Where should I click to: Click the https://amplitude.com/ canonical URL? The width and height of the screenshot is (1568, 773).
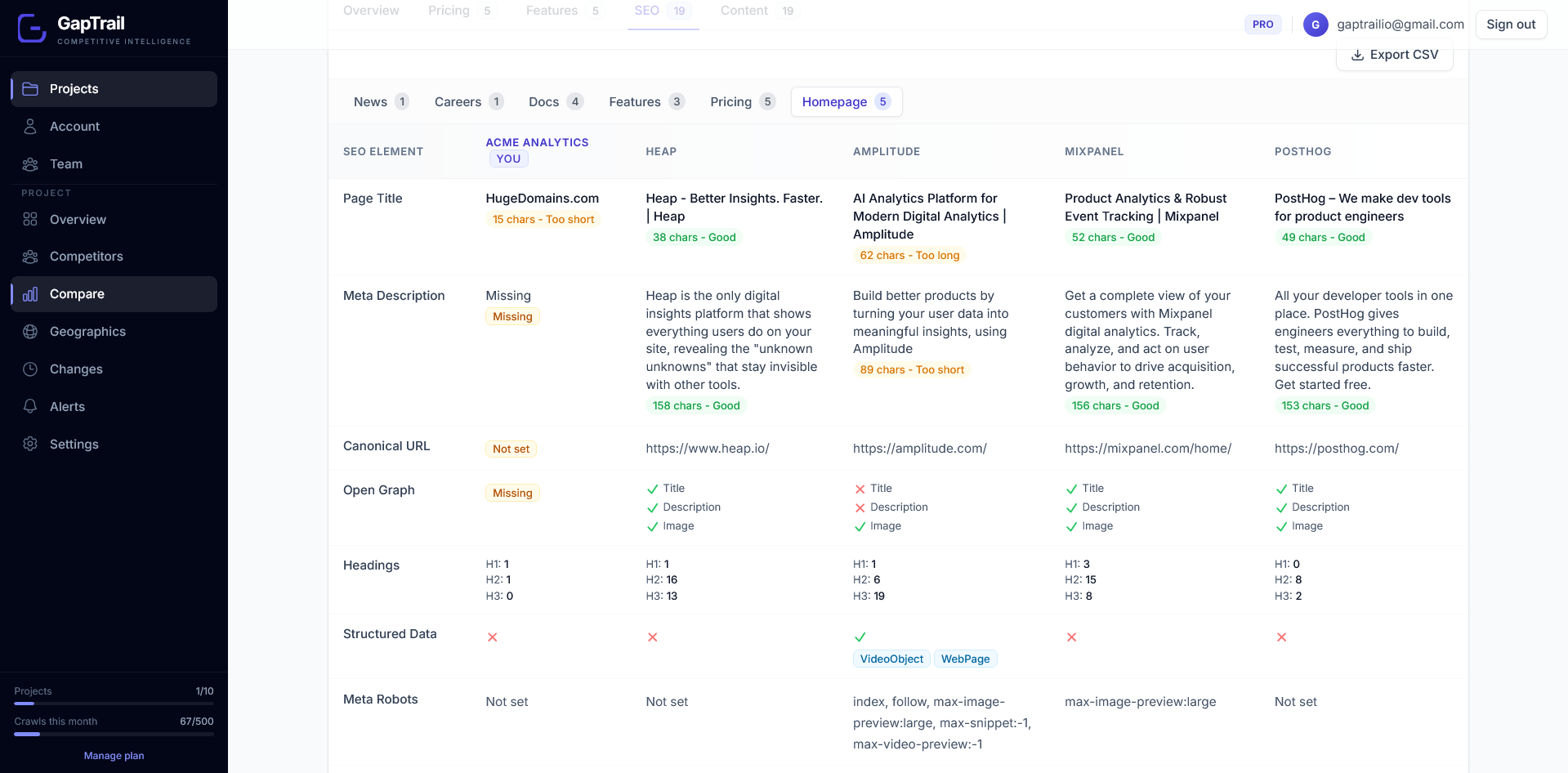click(919, 449)
